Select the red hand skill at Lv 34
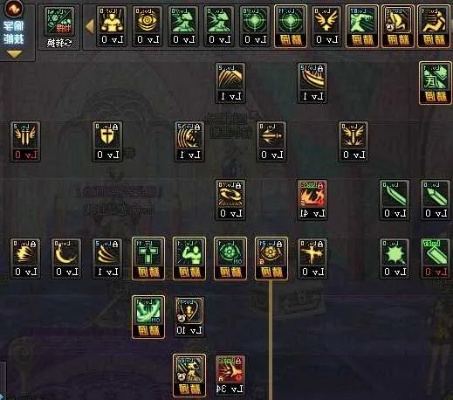Viewport: 453px width, 400px height. 230,375
